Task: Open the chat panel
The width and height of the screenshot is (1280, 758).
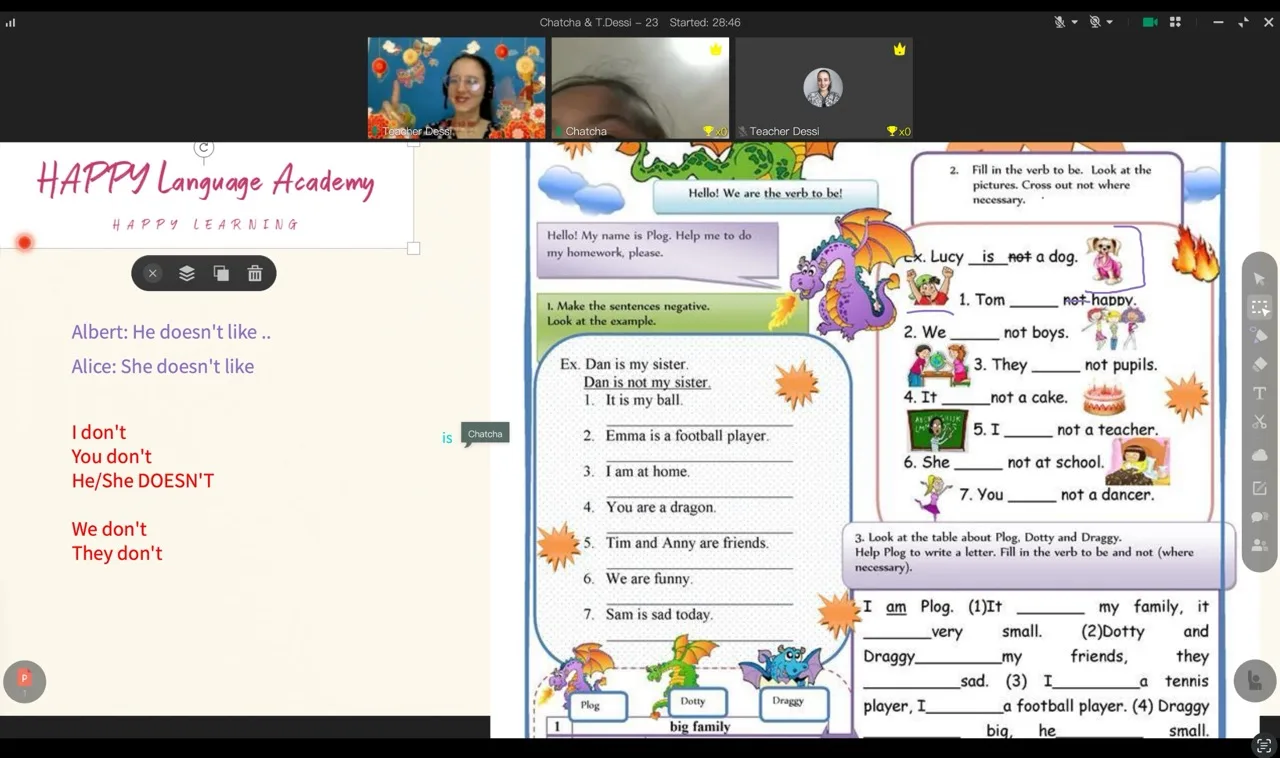Action: click(x=1259, y=517)
